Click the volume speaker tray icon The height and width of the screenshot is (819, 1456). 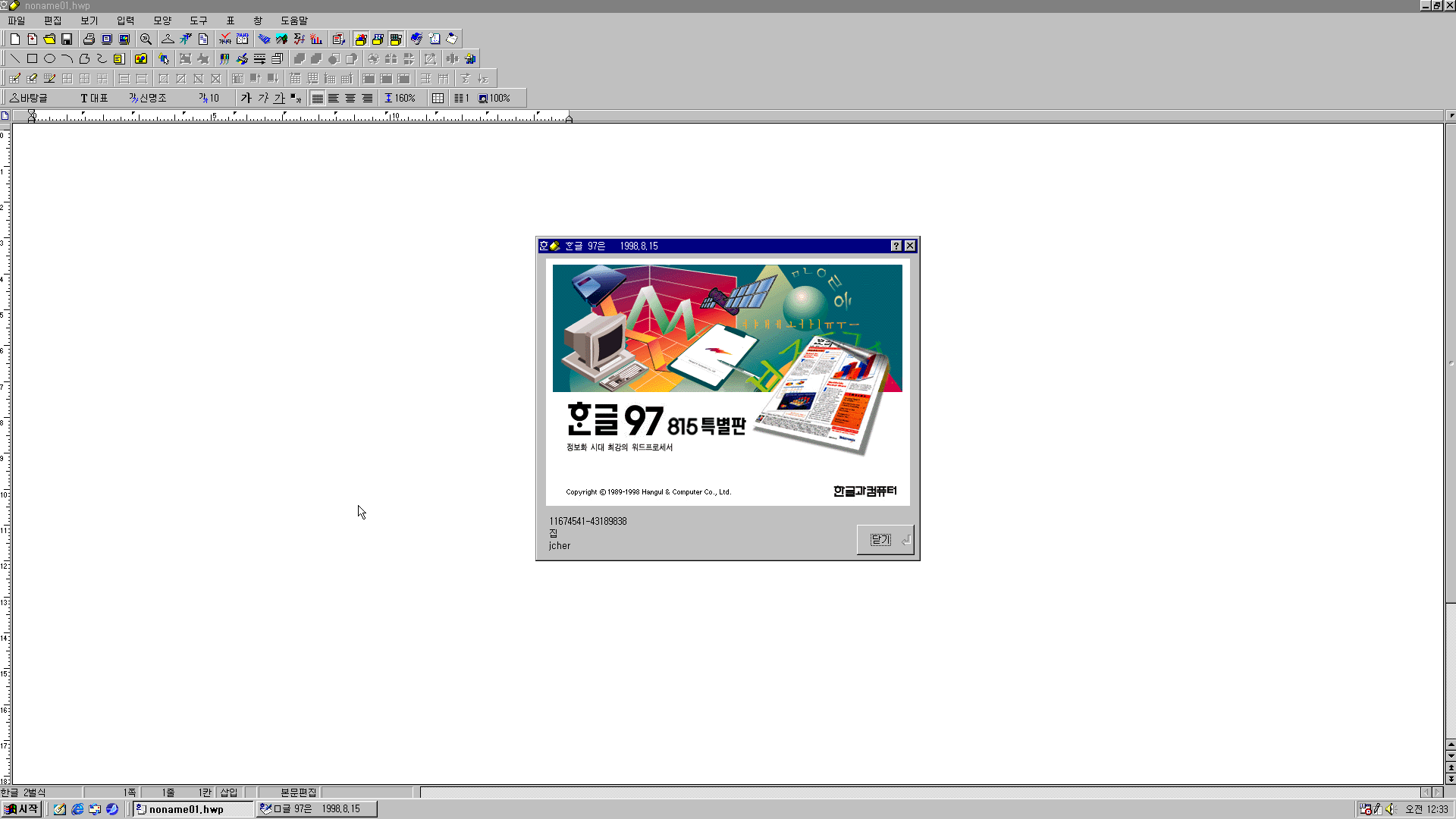coord(1389,809)
